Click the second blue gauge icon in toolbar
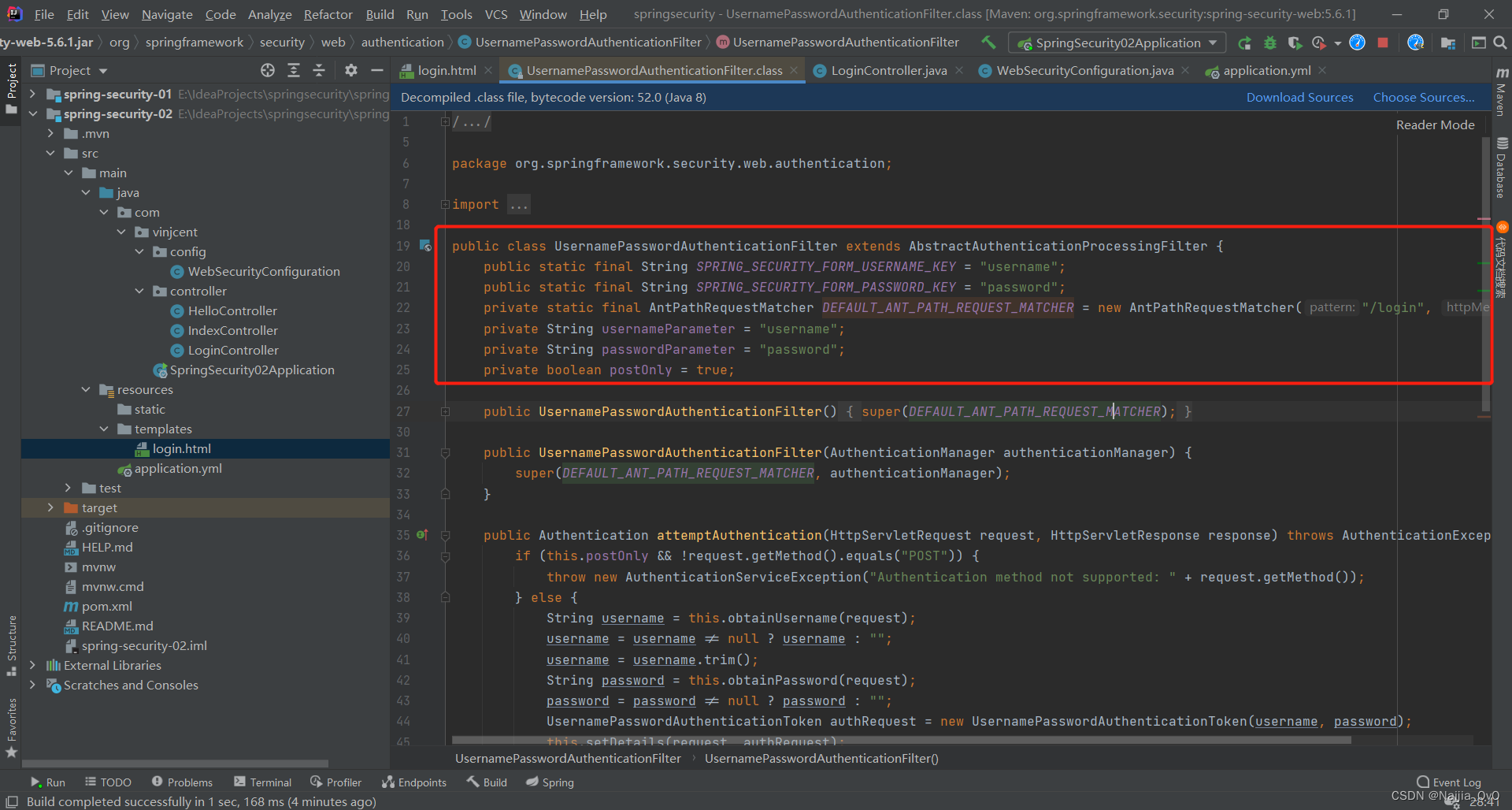This screenshot has width=1512, height=810. pyautogui.click(x=1415, y=43)
